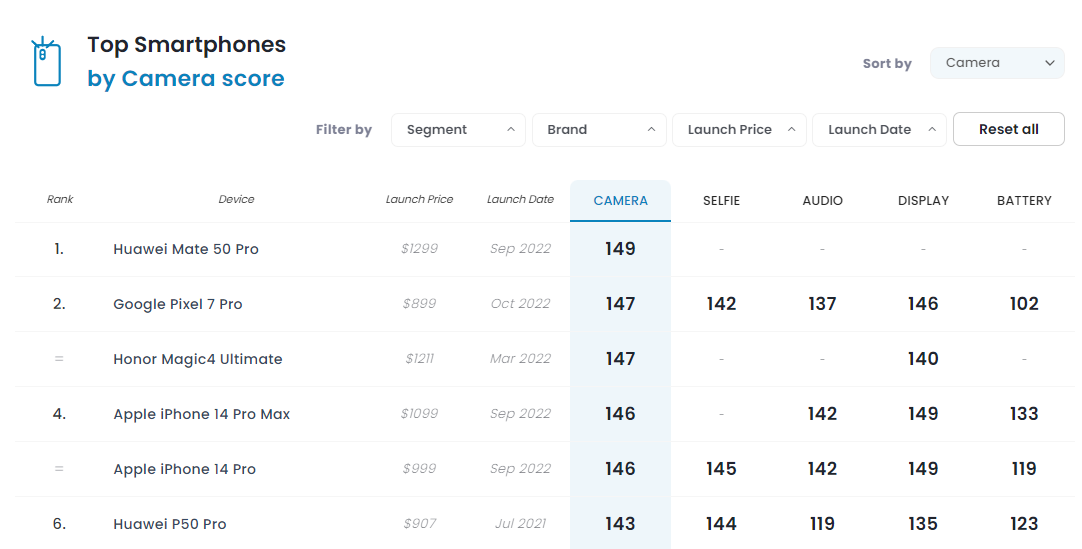Open the Apple iPhone 14 Pro Max device
Image resolution: width=1082 pixels, height=549 pixels.
pyautogui.click(x=201, y=415)
